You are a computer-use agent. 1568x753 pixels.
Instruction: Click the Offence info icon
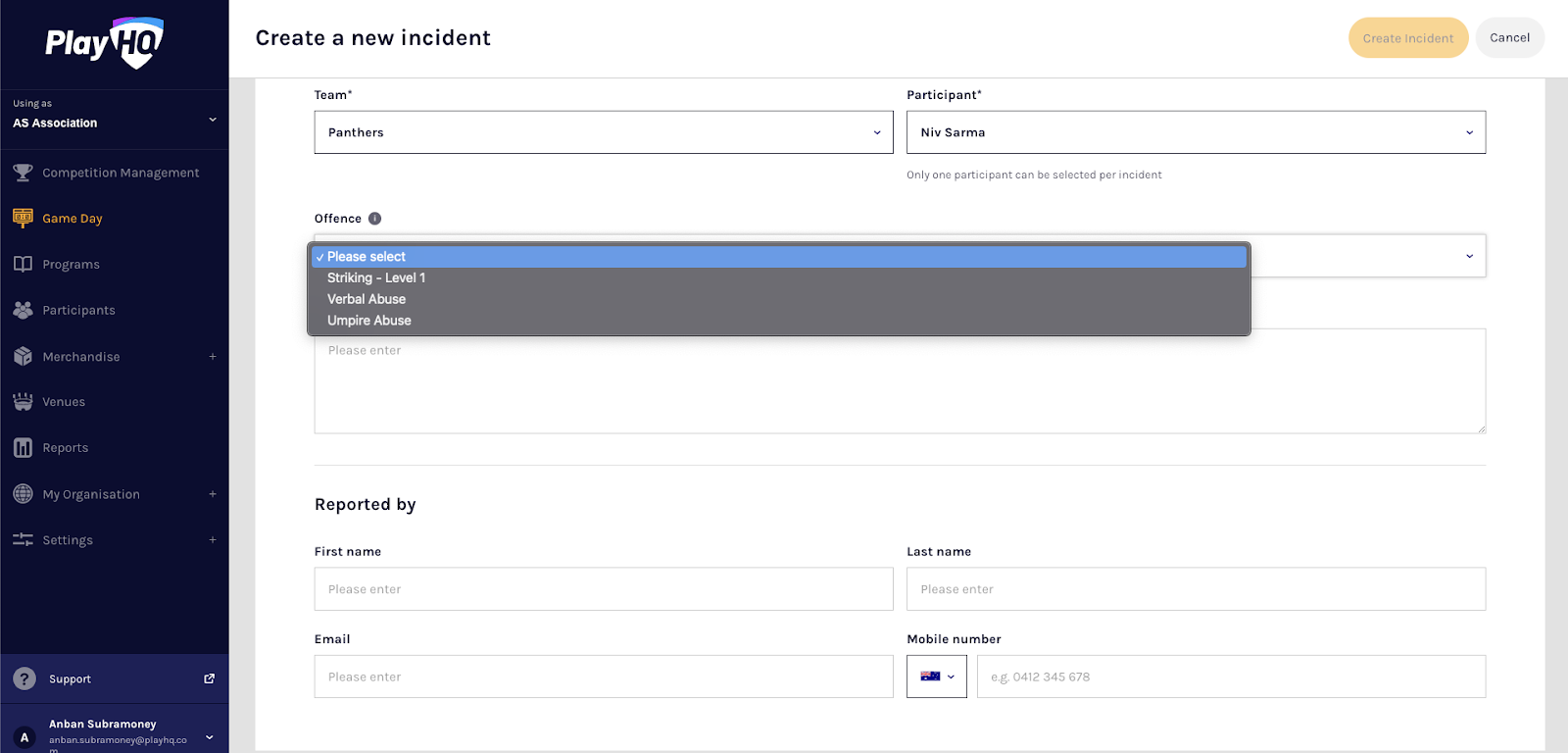pos(374,219)
